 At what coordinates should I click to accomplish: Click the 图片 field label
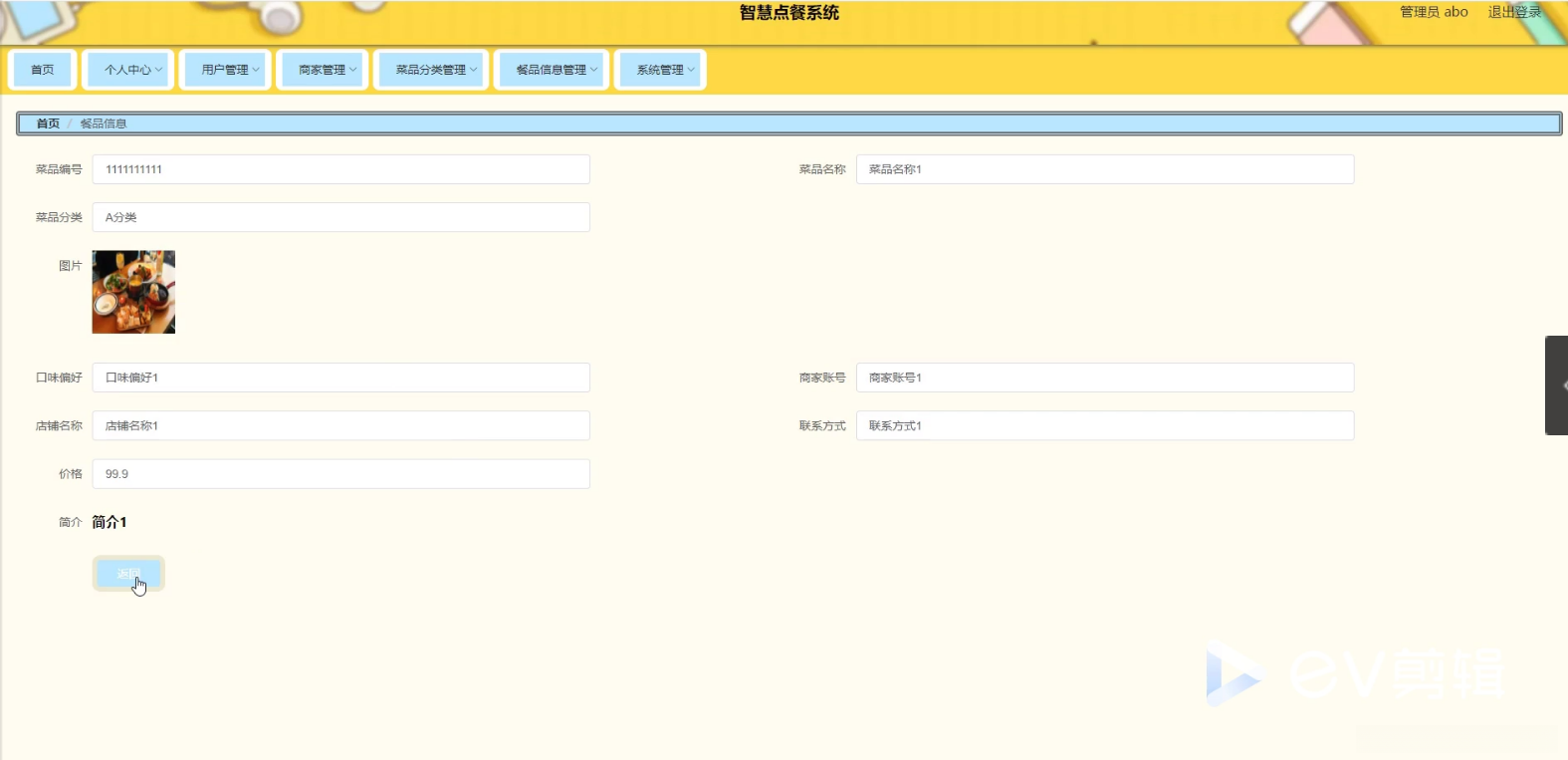tap(70, 266)
